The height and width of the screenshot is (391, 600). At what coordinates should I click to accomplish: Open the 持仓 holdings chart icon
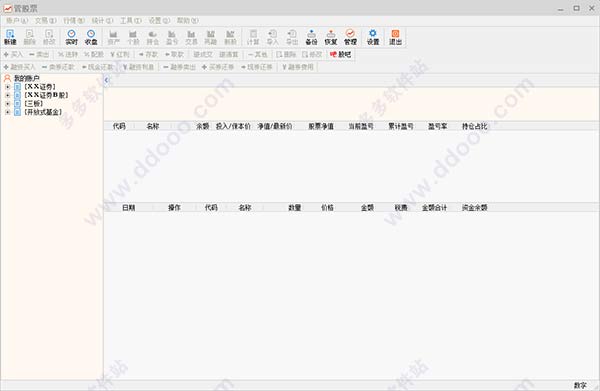pos(152,37)
